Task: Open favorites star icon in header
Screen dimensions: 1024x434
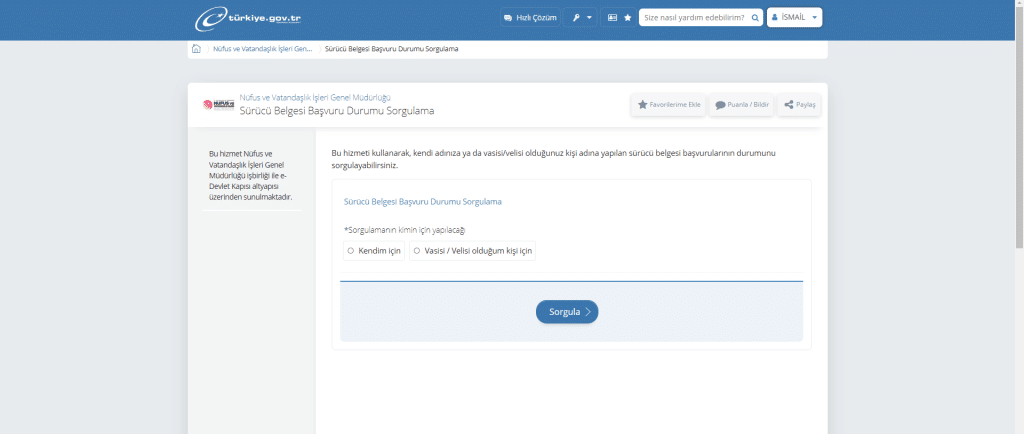Action: pos(627,18)
